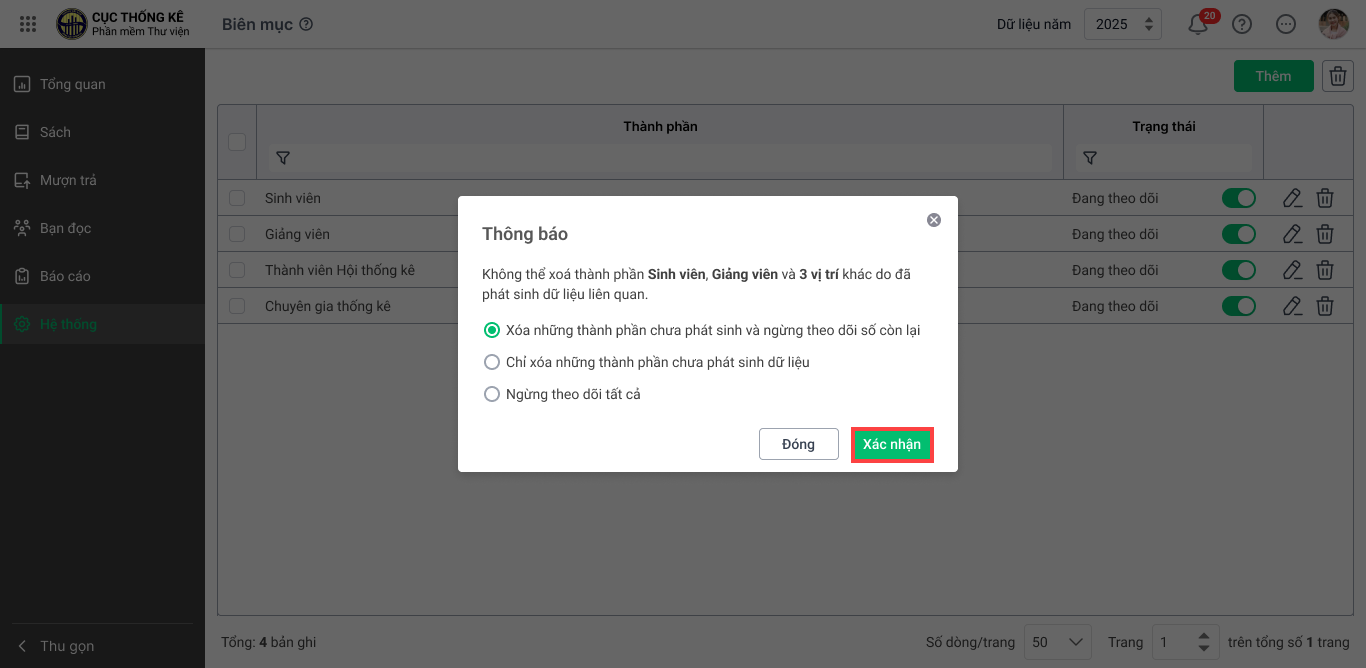The image size is (1366, 668).
Task: Open the more options ellipsis icon
Action: 1287,25
